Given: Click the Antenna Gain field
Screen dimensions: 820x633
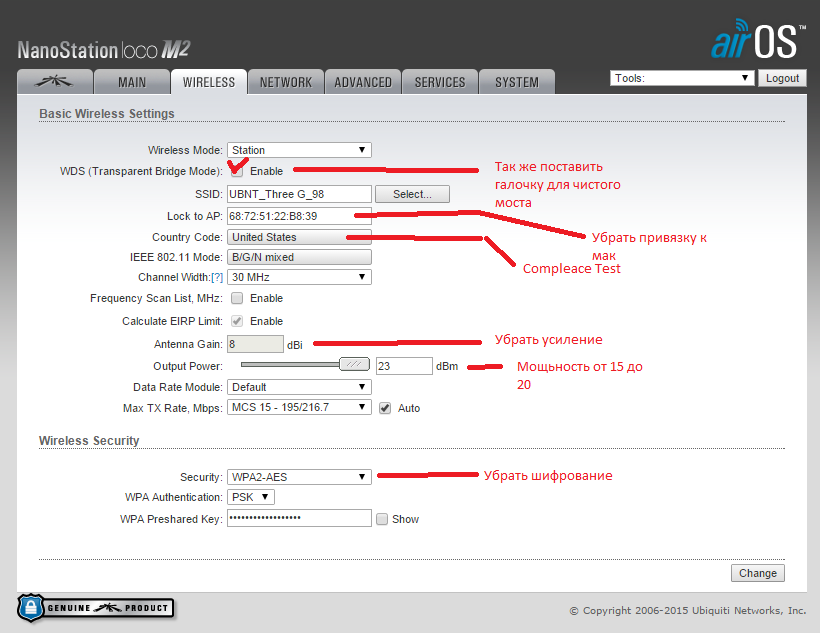Looking at the screenshot, I should [255, 344].
